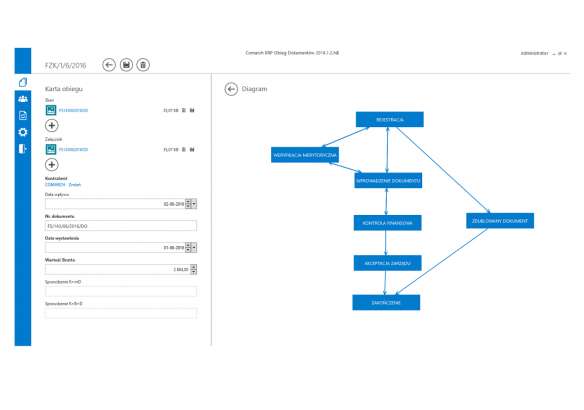Add an attachment with the second plus button
Viewport: 584px width, 410px height.
click(52, 165)
